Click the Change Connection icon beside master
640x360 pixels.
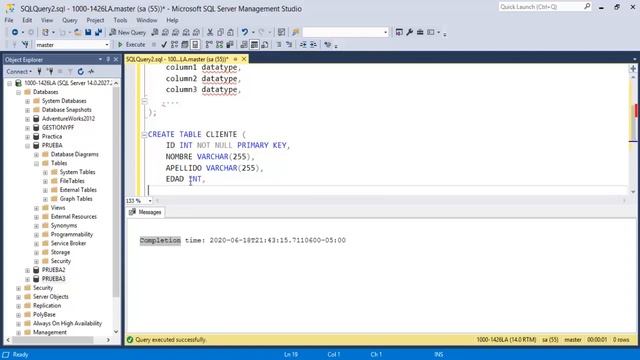tap(25, 44)
